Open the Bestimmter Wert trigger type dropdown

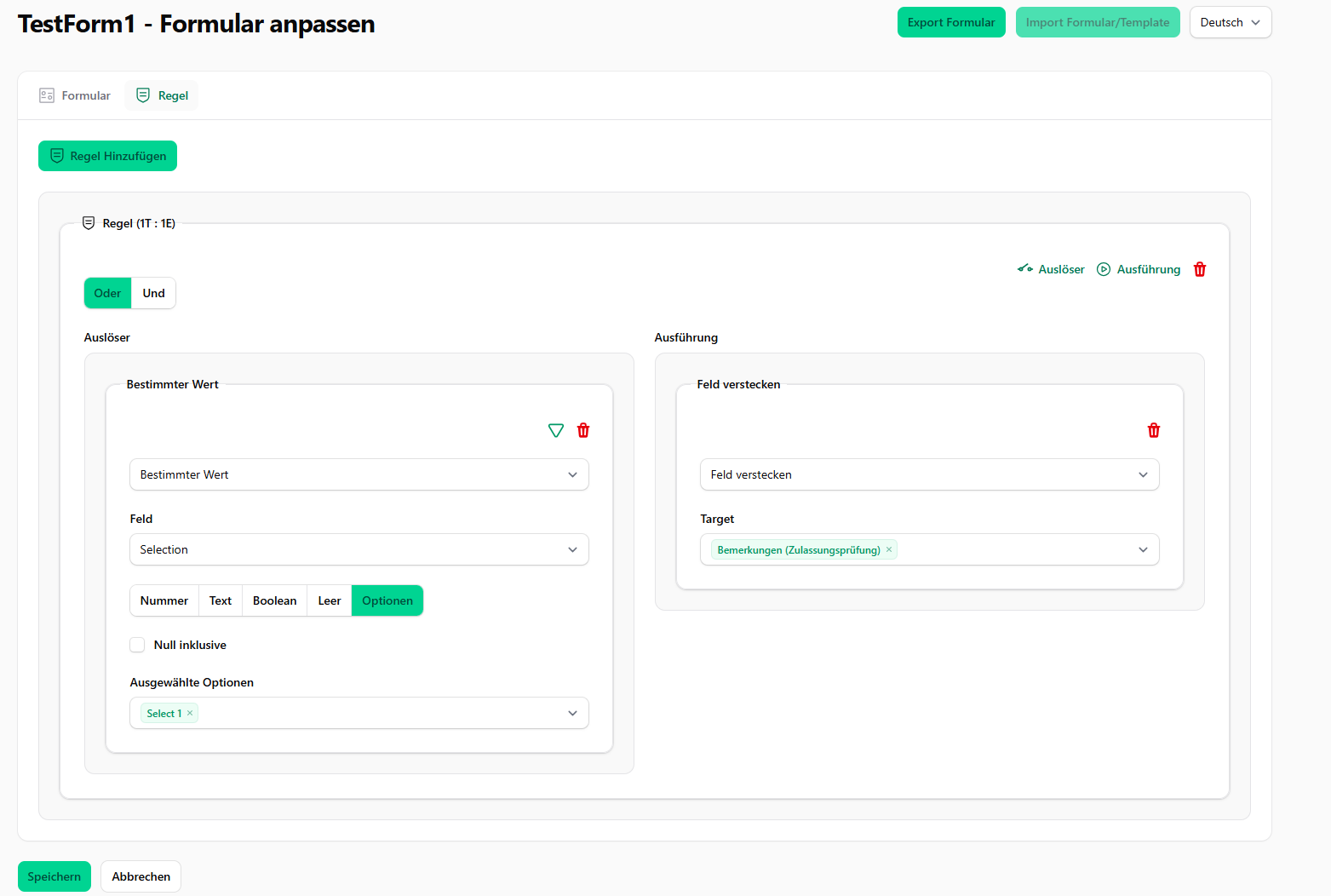(359, 474)
